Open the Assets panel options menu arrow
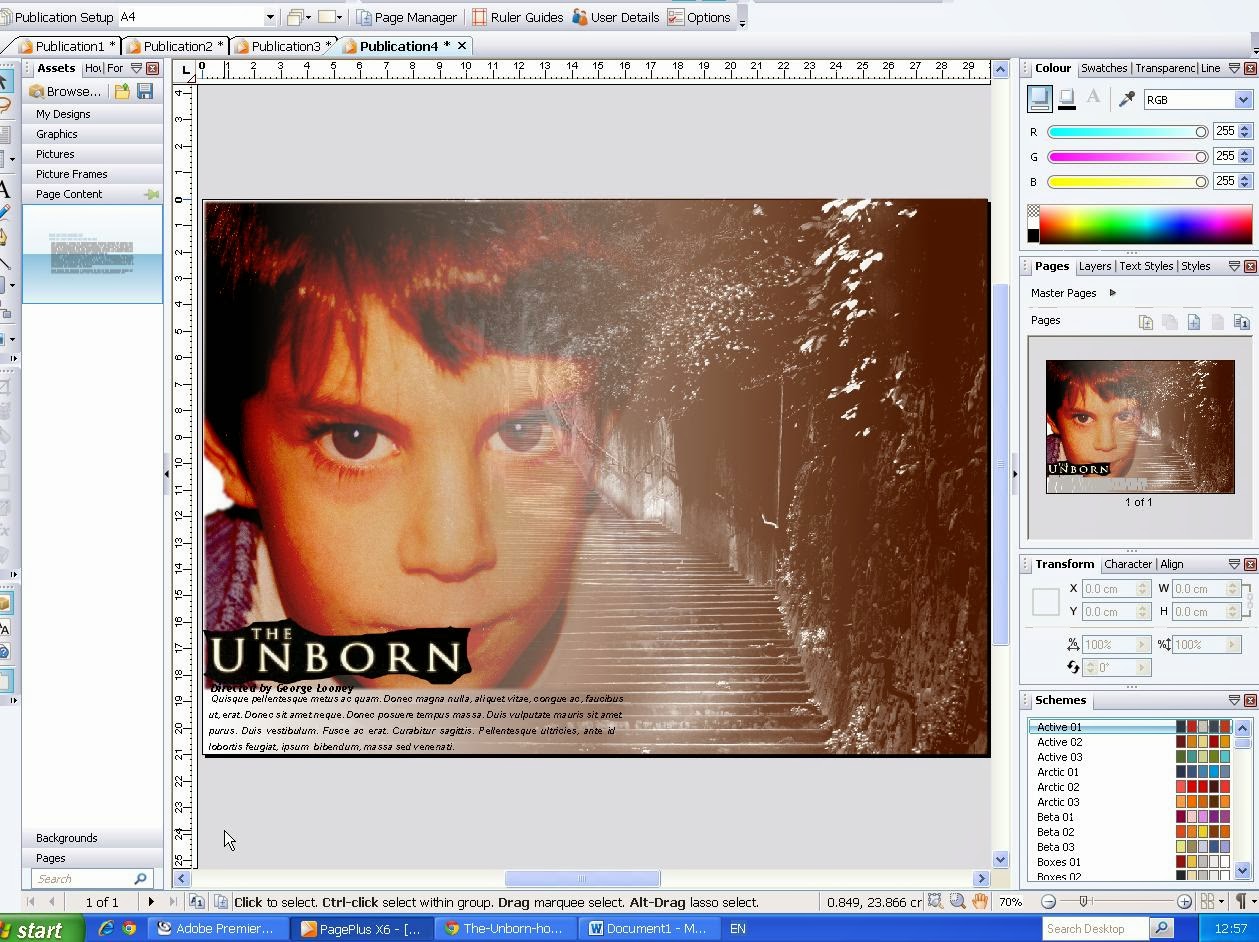This screenshot has width=1259, height=942. [x=136, y=68]
